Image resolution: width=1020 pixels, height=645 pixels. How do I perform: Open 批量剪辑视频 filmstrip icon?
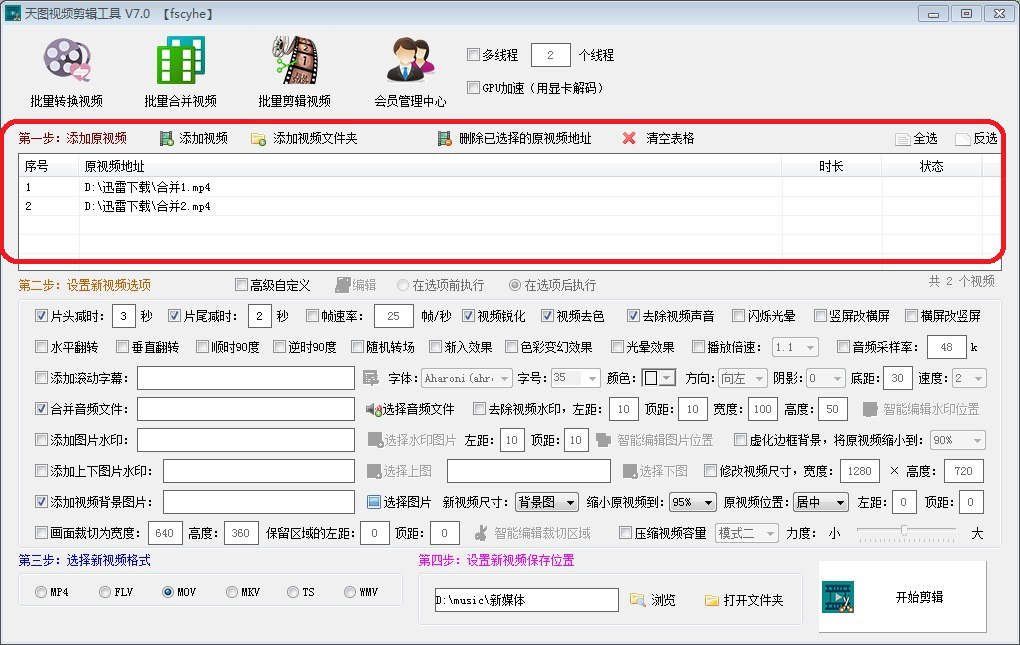(295, 60)
